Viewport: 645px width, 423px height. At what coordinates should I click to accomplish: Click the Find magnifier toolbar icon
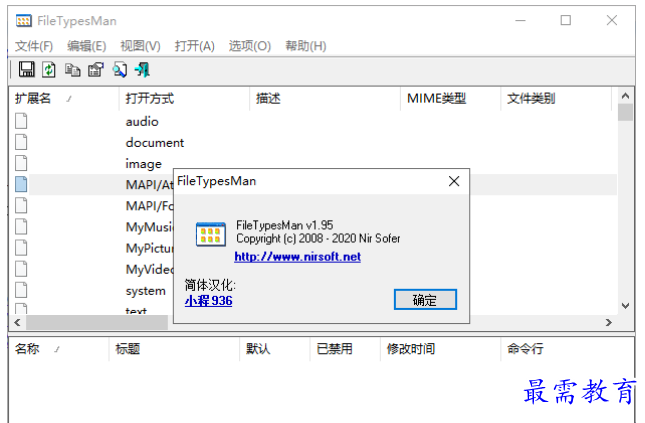click(120, 70)
